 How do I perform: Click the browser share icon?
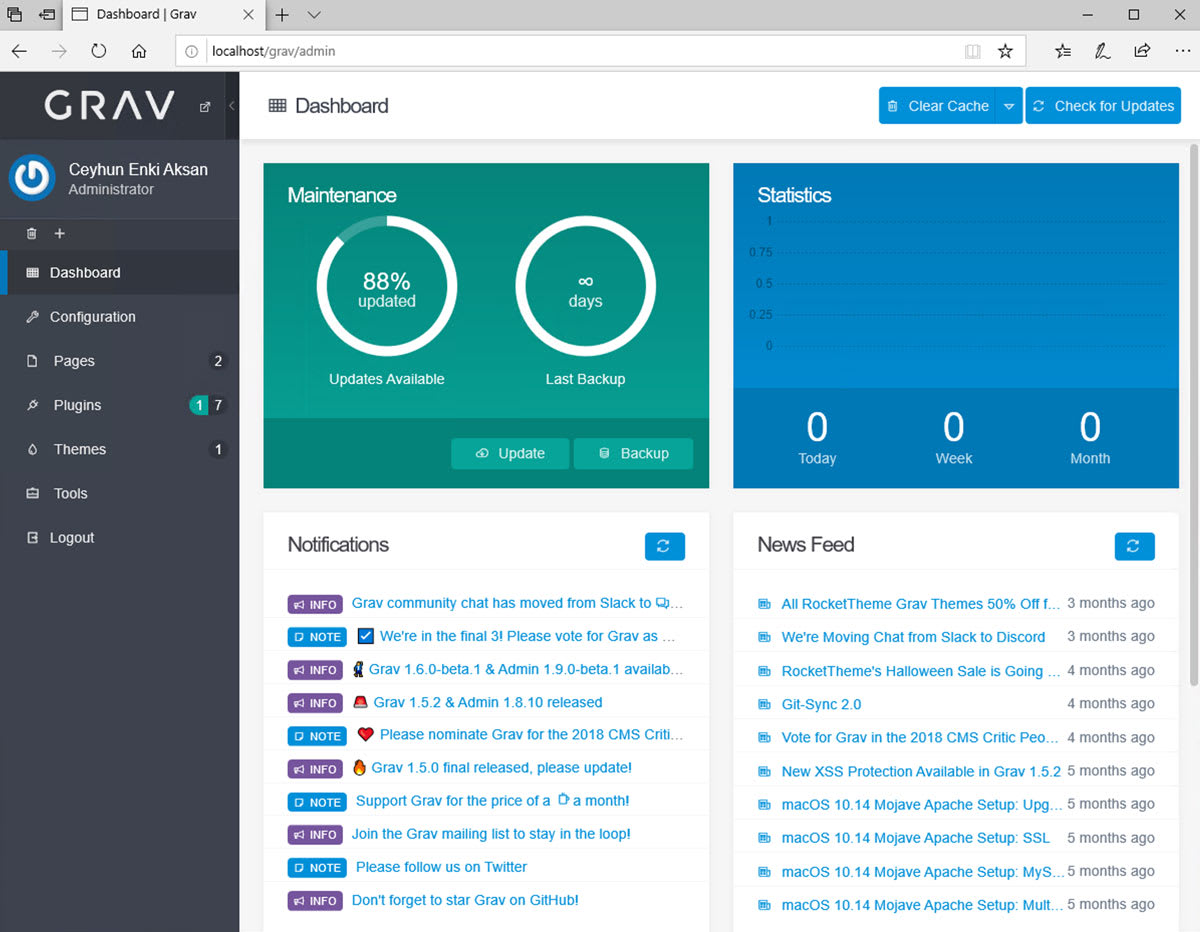(1141, 51)
